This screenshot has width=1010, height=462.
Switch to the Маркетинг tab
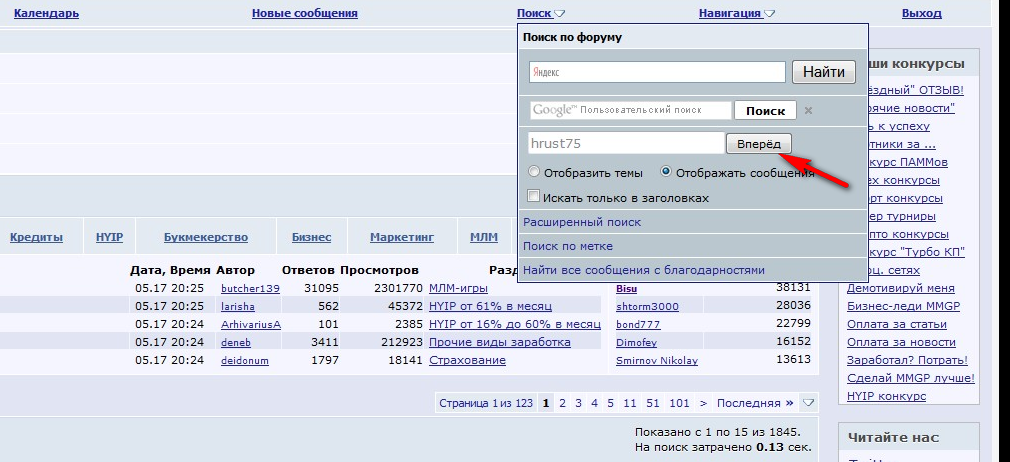[402, 238]
